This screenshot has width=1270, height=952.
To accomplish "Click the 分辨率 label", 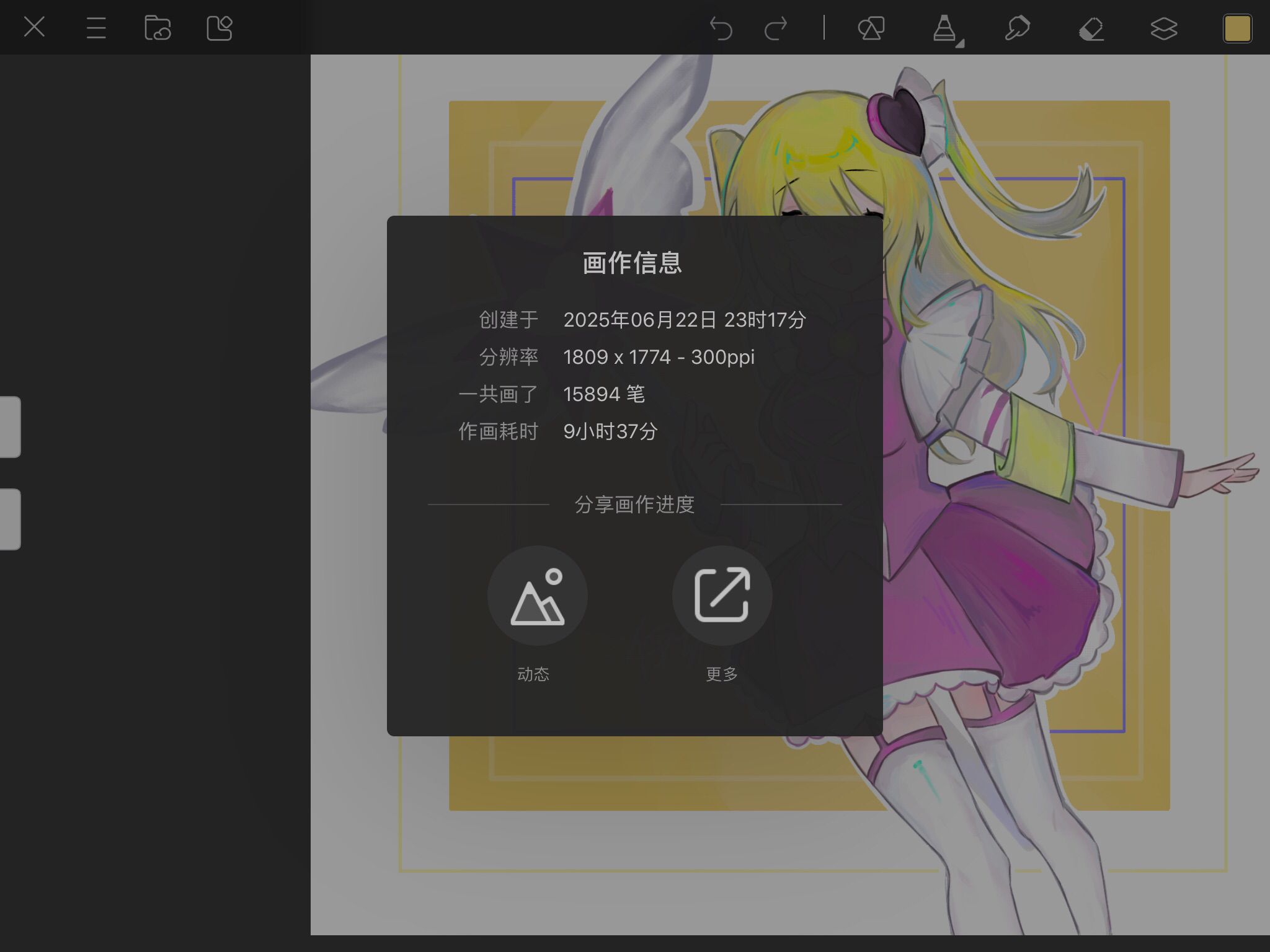I will tap(508, 357).
